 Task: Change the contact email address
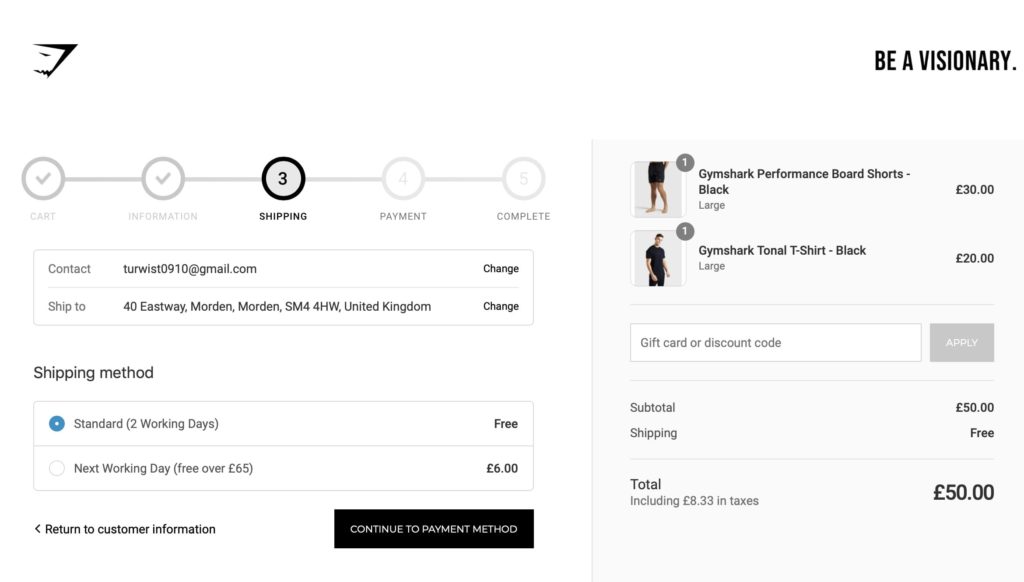(500, 269)
